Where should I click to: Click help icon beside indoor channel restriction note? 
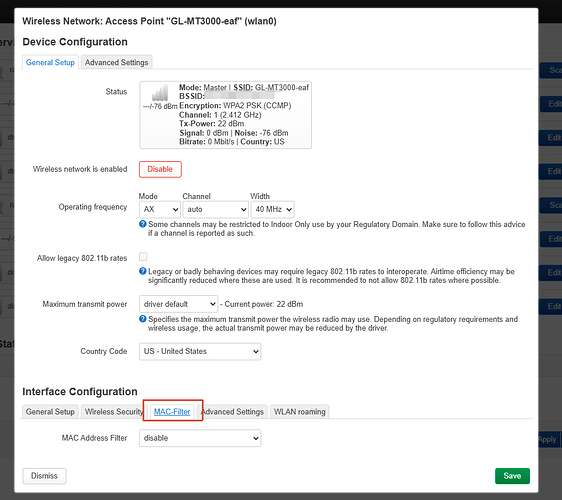click(143, 224)
